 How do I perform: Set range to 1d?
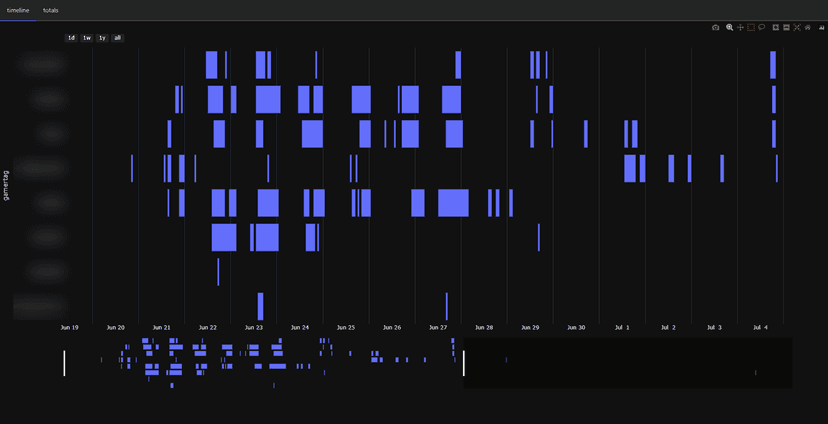(x=71, y=38)
